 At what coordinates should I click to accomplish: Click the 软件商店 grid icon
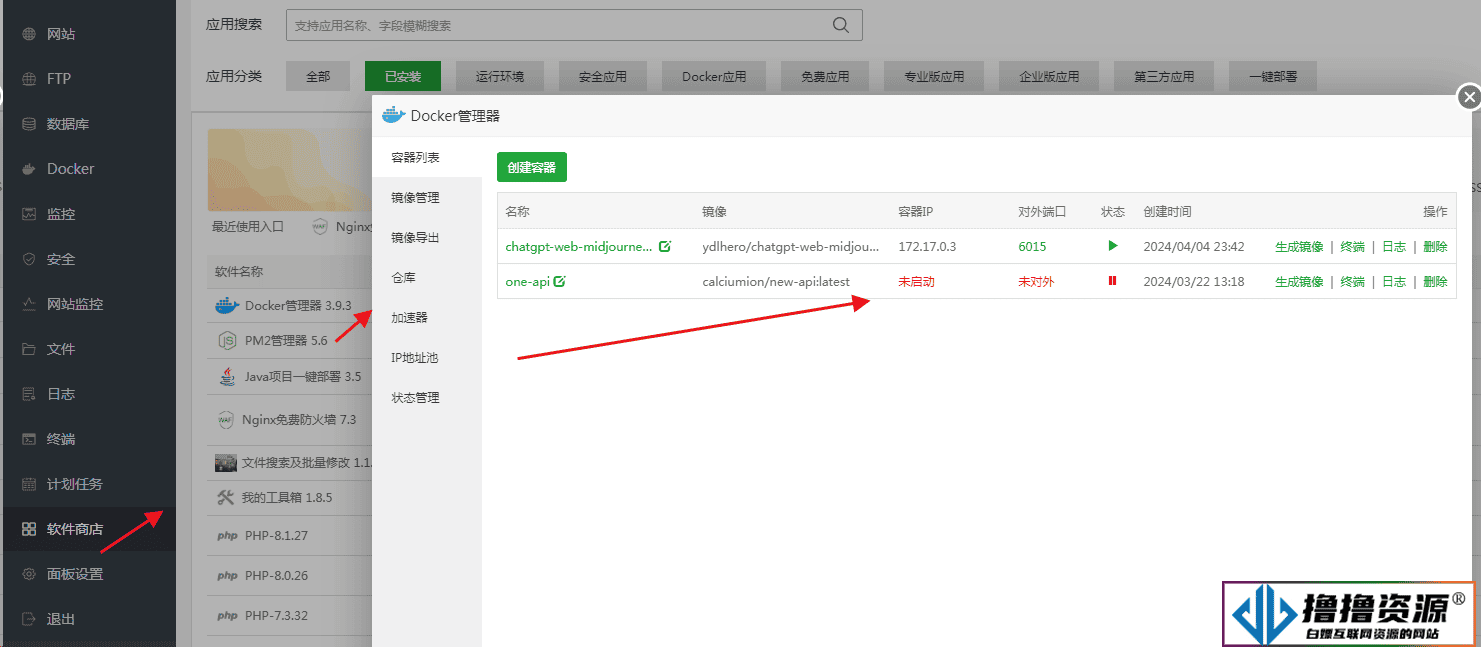[29, 529]
